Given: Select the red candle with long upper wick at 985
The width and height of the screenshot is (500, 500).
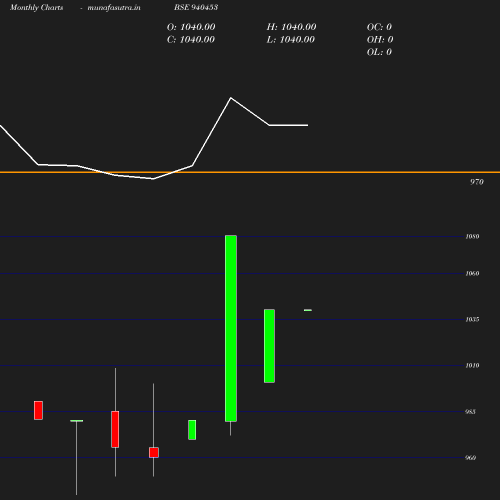Looking at the screenshot, I should 115,429.
